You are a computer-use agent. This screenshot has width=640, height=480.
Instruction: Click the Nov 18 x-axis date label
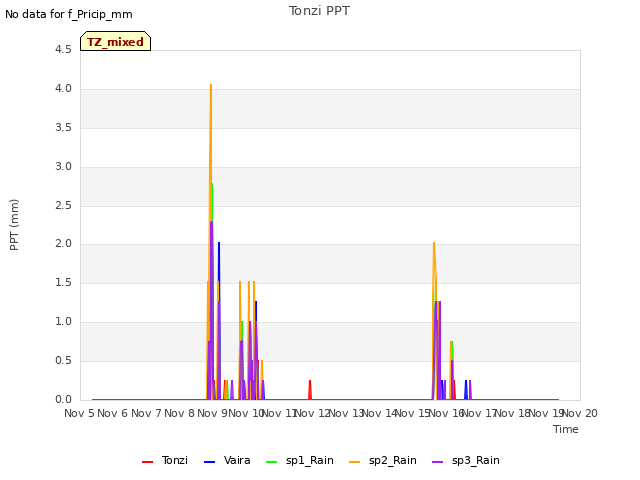click(x=513, y=413)
